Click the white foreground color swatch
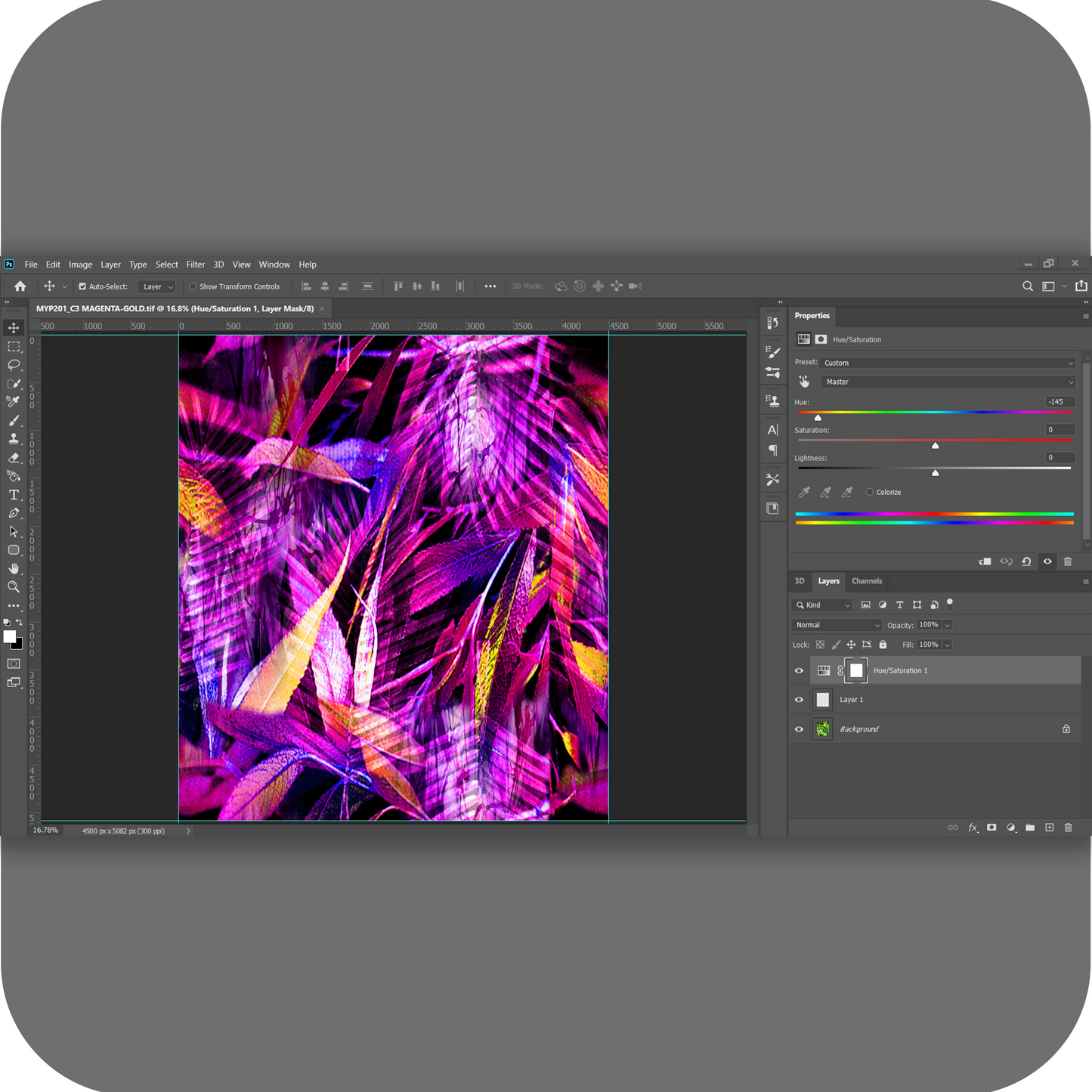This screenshot has height=1092, width=1092. click(x=9, y=636)
